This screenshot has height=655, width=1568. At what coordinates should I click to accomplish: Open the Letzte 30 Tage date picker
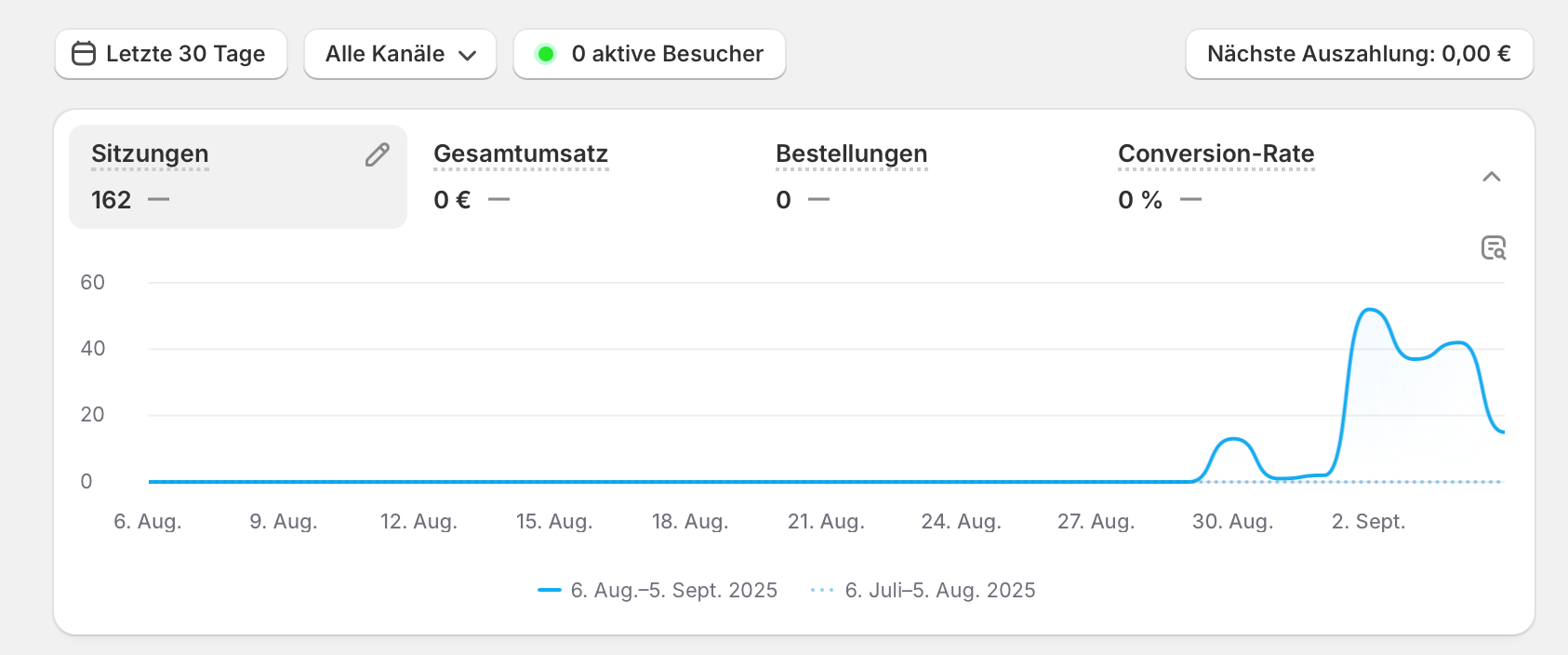pyautogui.click(x=171, y=54)
